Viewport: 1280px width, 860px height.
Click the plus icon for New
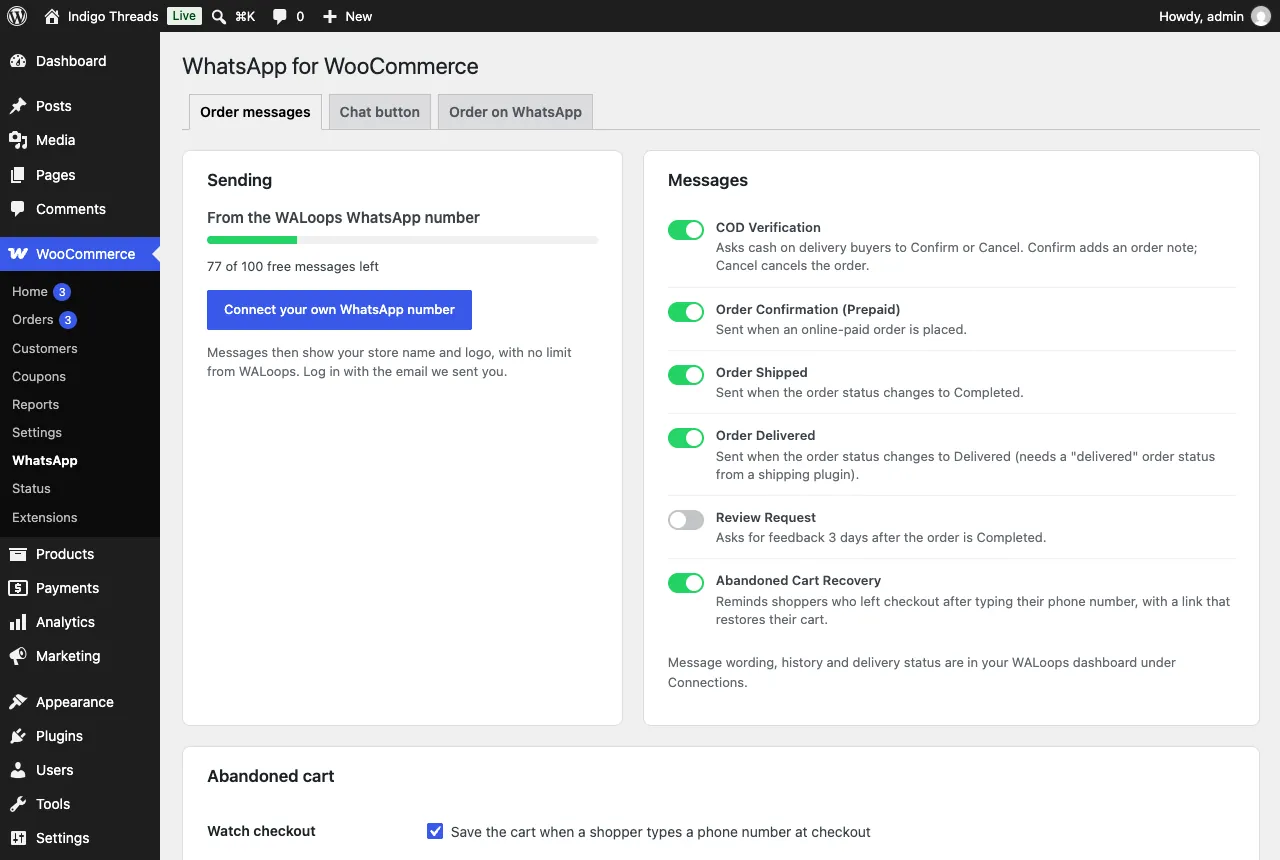(x=330, y=16)
